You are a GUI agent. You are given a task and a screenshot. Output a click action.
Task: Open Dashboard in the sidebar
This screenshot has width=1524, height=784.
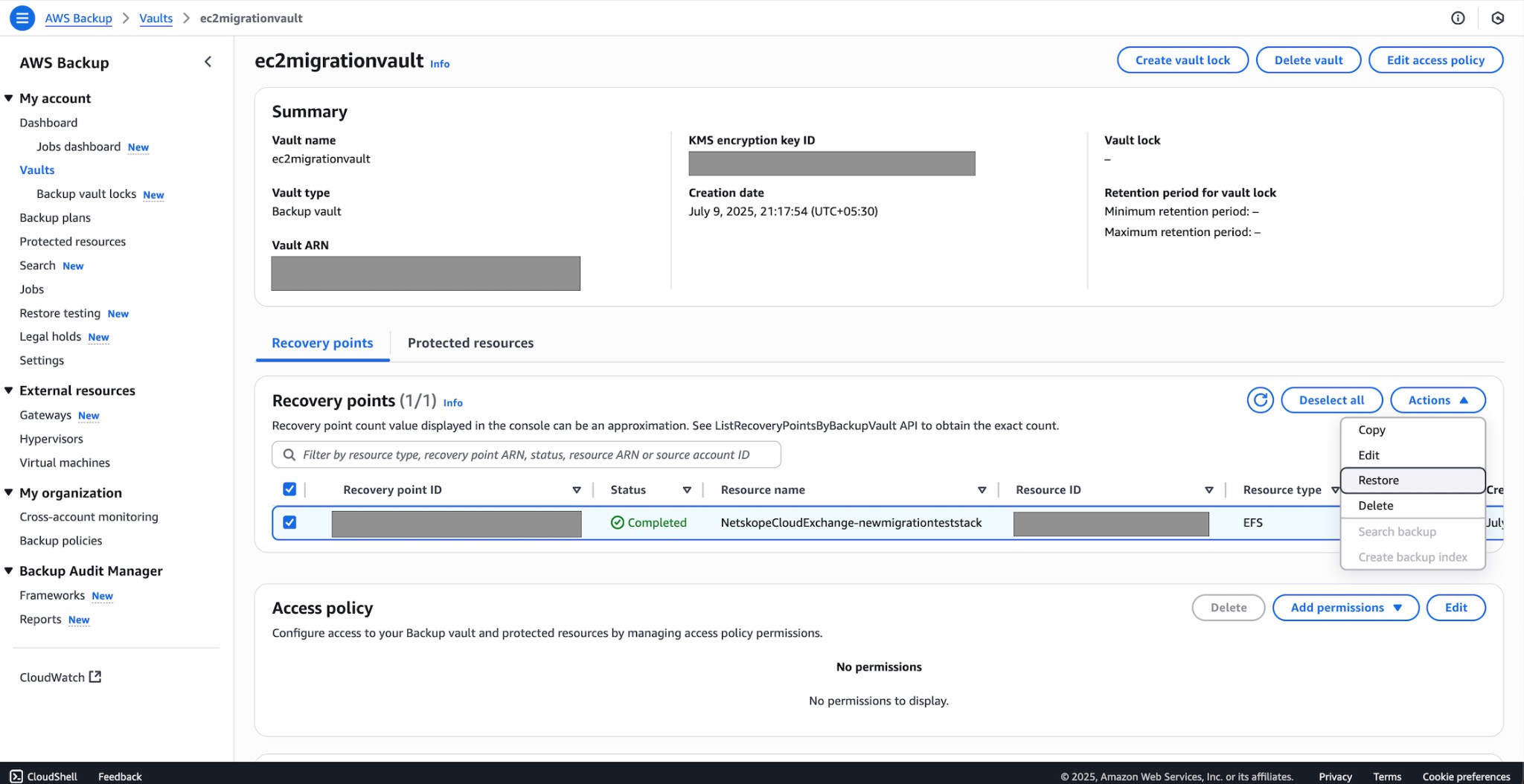[48, 123]
